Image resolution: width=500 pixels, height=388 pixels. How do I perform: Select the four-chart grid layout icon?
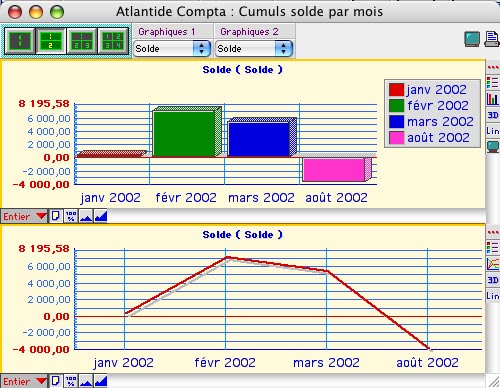113,41
